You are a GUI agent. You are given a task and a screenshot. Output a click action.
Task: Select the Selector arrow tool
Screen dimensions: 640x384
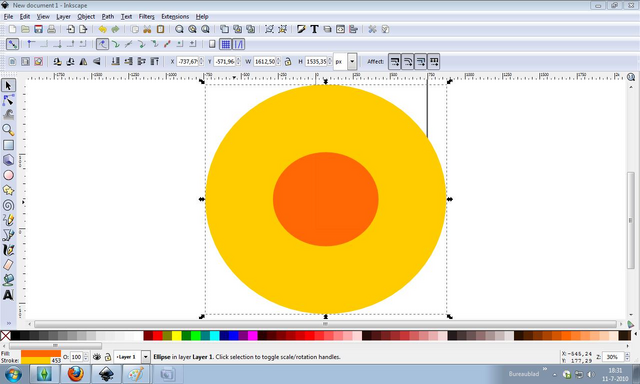click(x=9, y=85)
